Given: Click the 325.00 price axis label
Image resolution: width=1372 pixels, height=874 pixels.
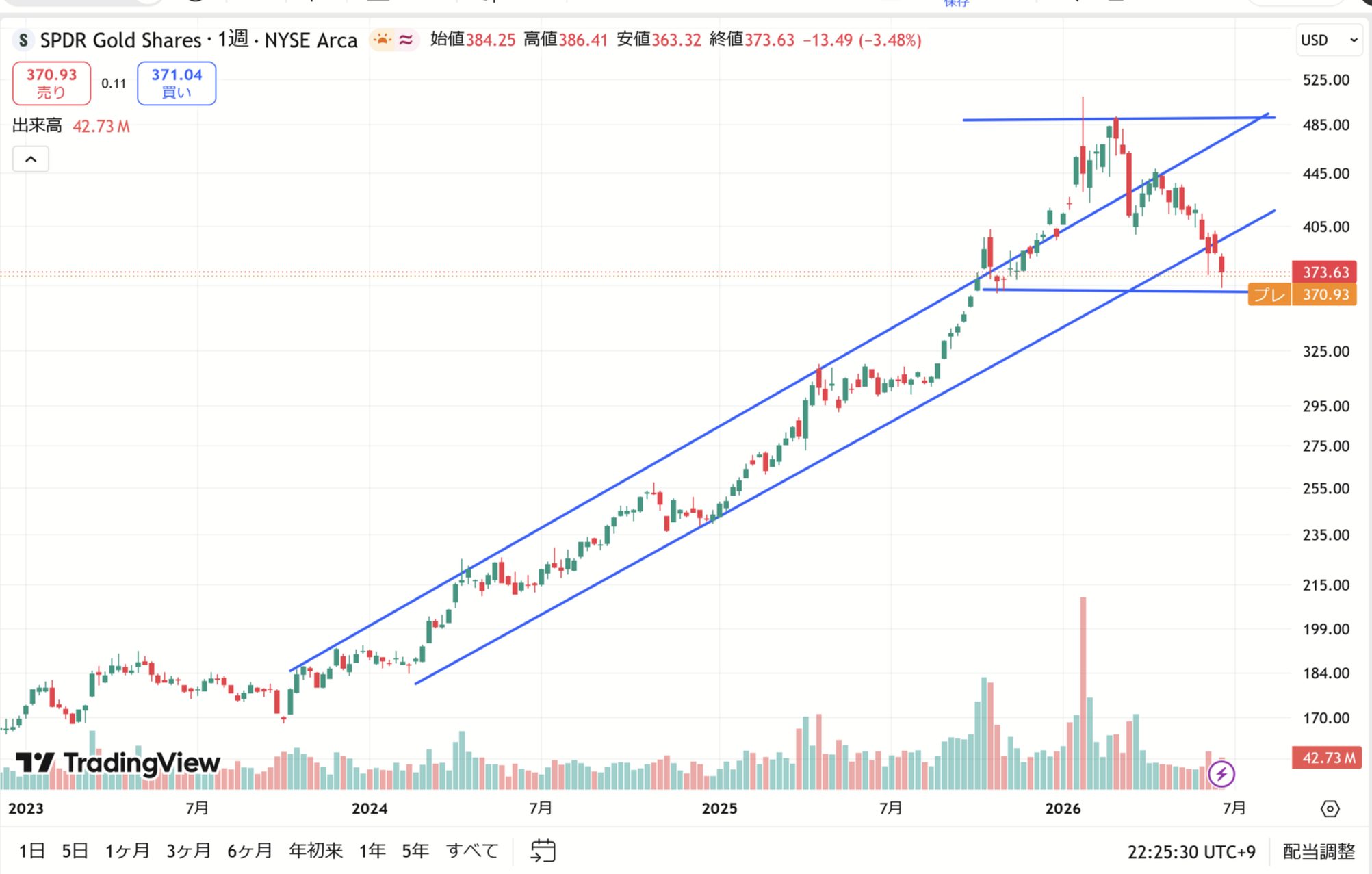Looking at the screenshot, I should tap(1325, 351).
